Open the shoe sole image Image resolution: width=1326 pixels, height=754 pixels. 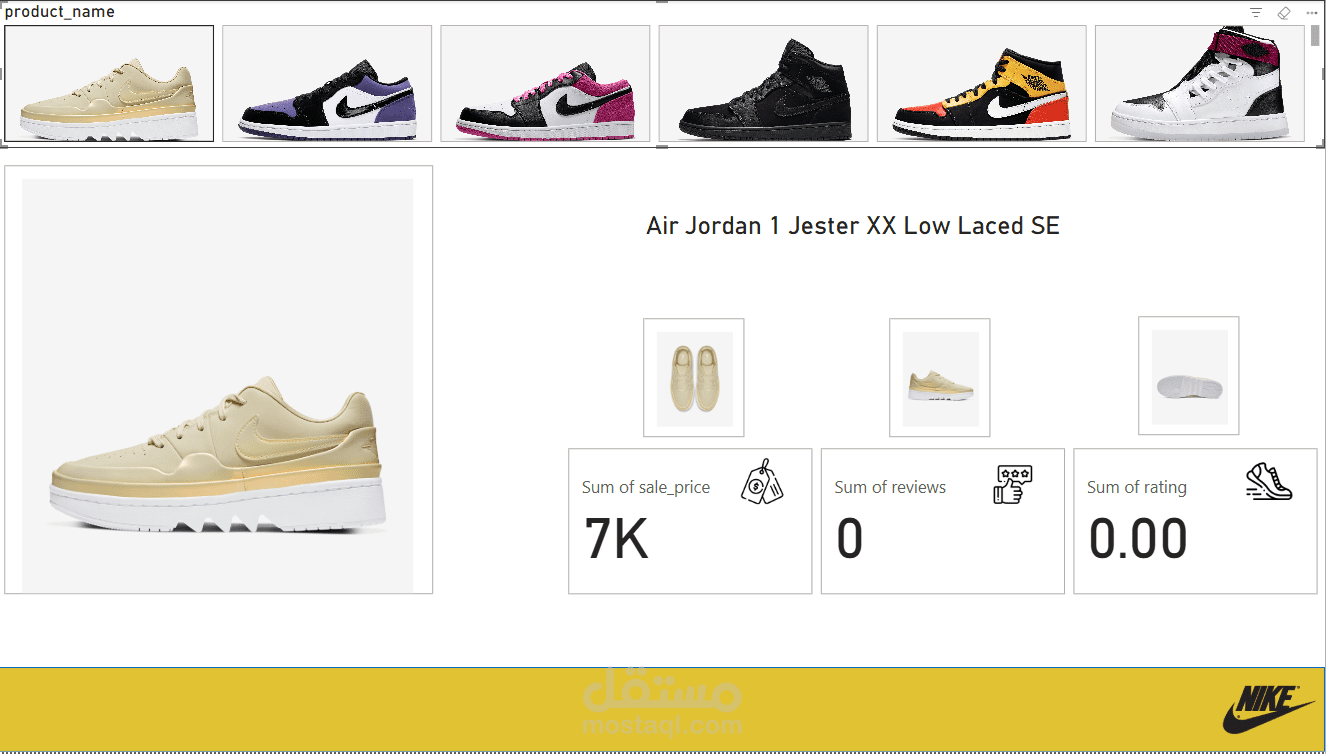1189,376
